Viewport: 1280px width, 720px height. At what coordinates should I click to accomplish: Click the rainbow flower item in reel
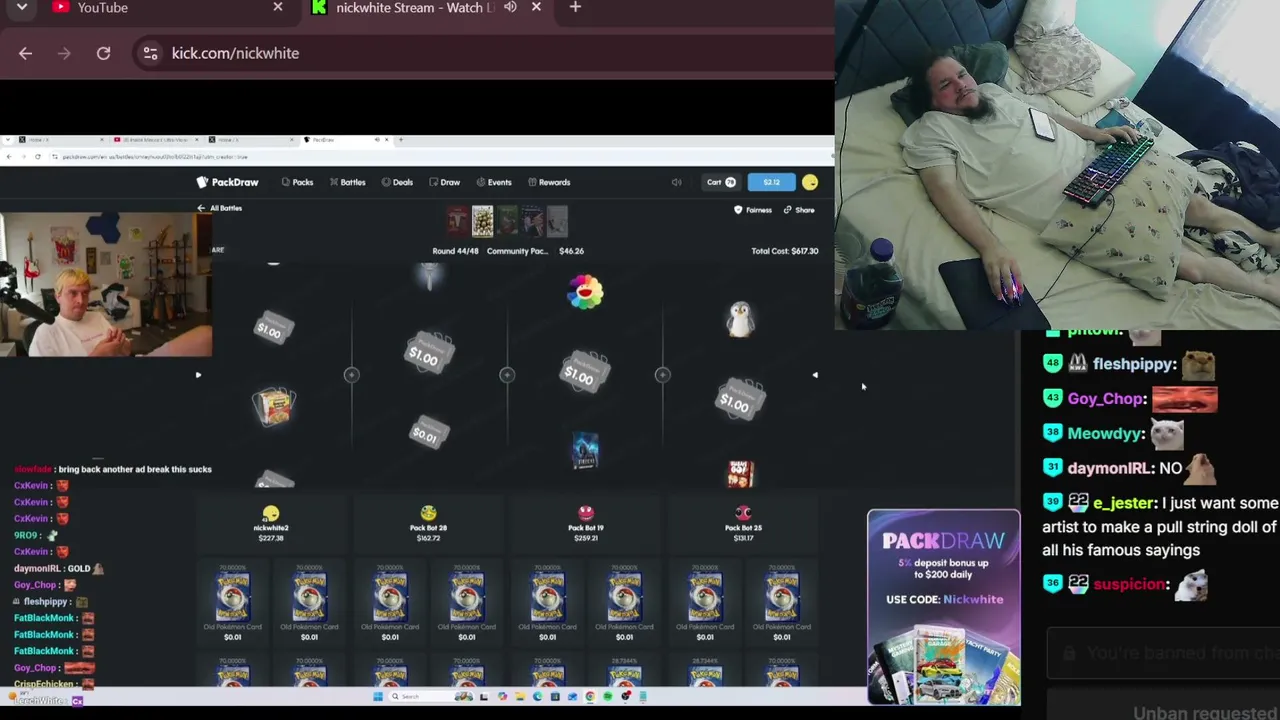click(x=586, y=292)
